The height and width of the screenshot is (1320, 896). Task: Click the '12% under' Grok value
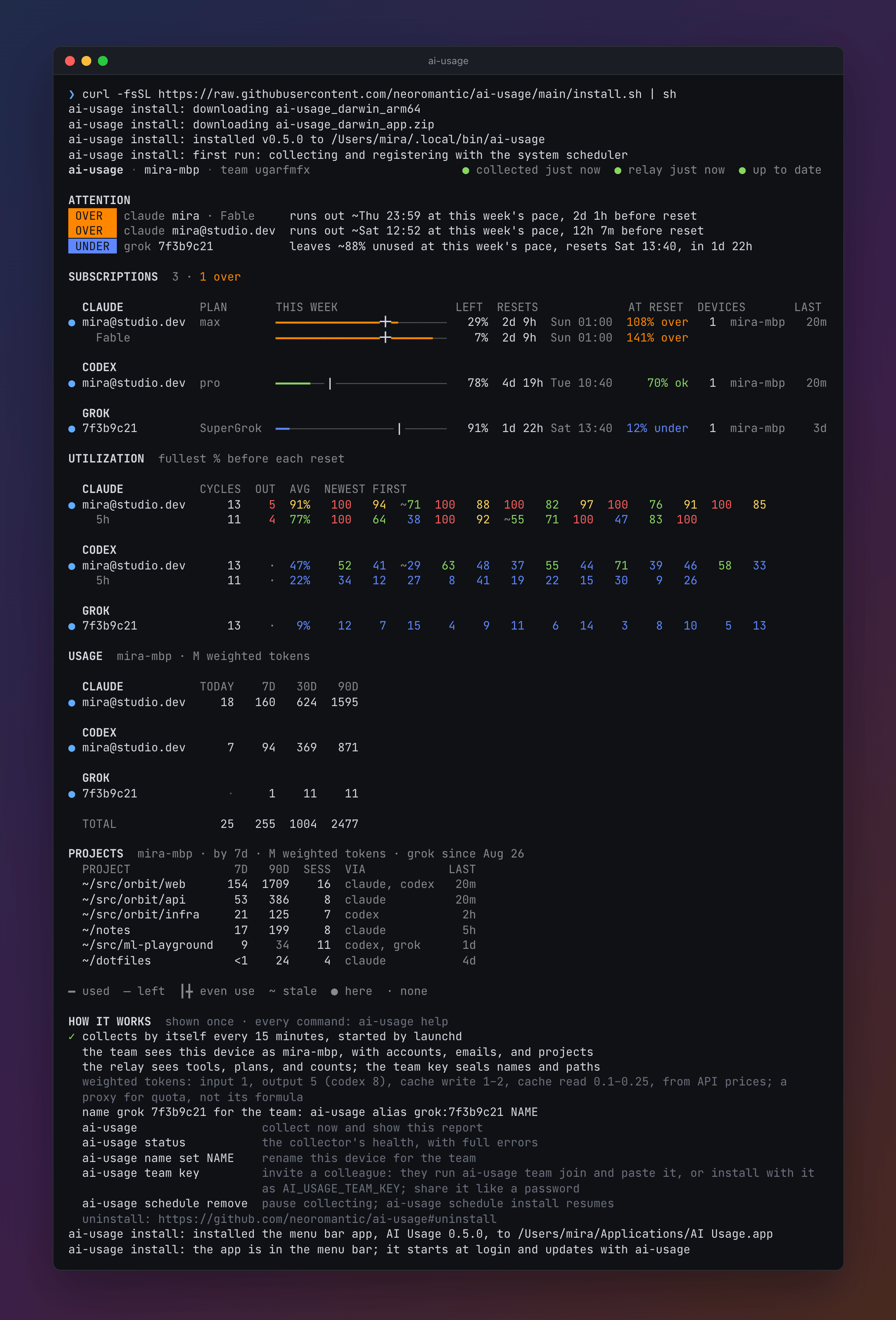pos(657,429)
